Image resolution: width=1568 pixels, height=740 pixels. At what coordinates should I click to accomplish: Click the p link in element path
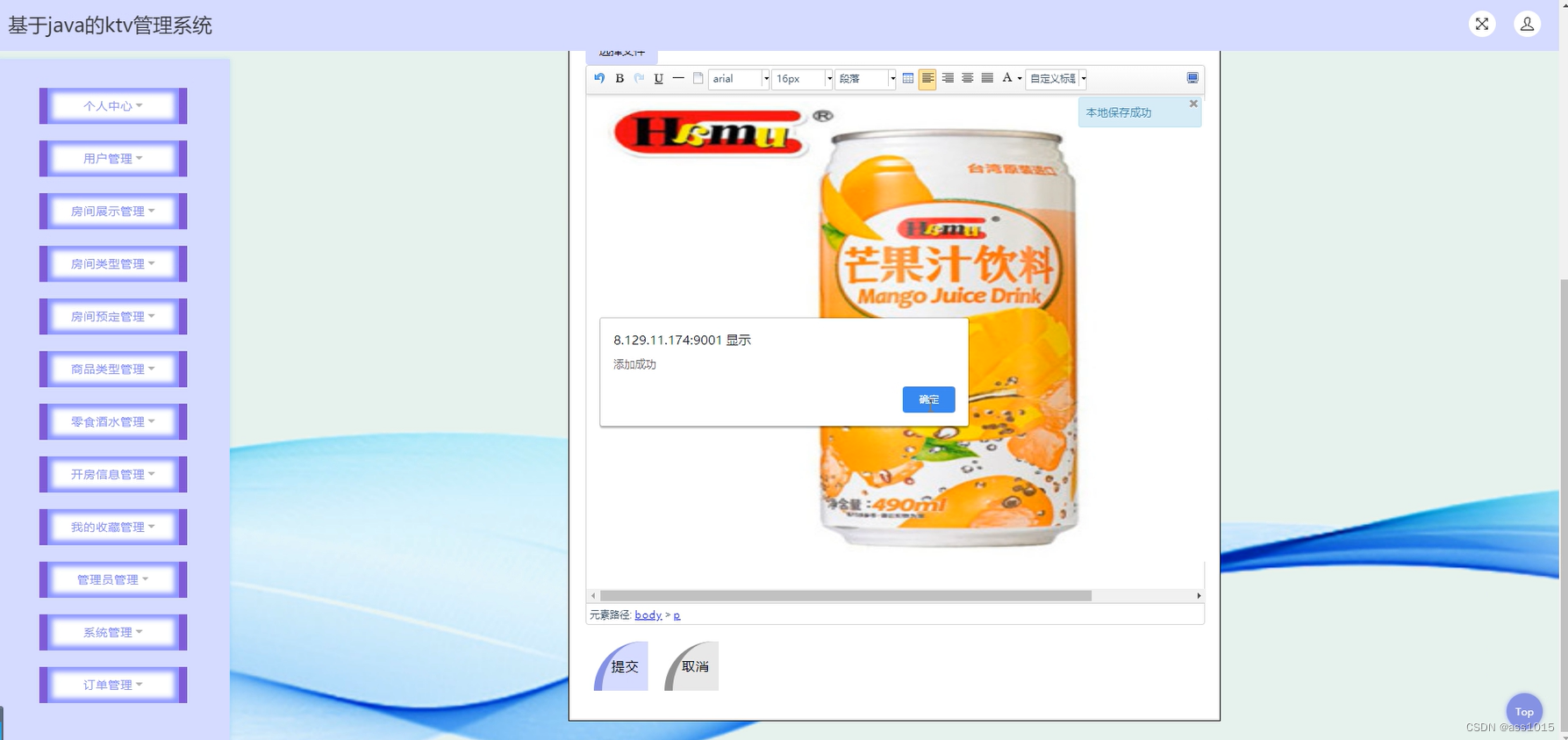(677, 615)
